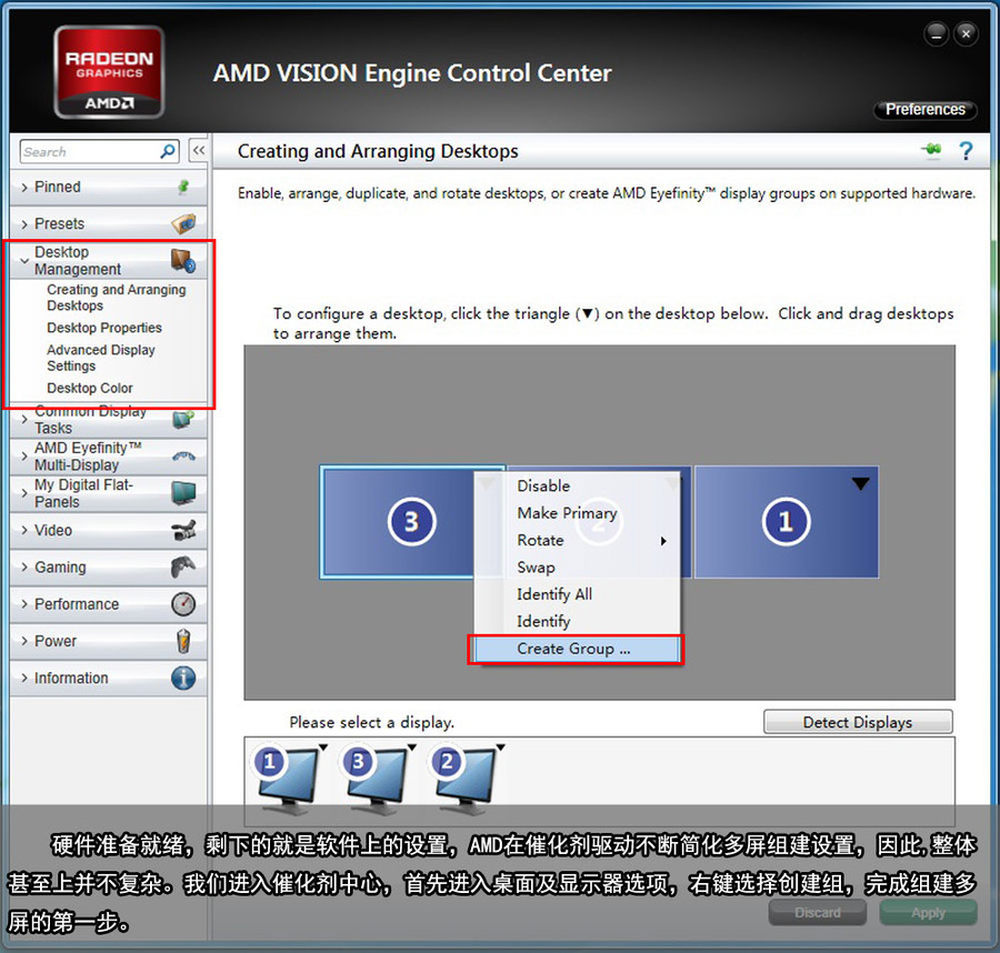
Task: Open help with the question mark icon
Action: pos(966,151)
